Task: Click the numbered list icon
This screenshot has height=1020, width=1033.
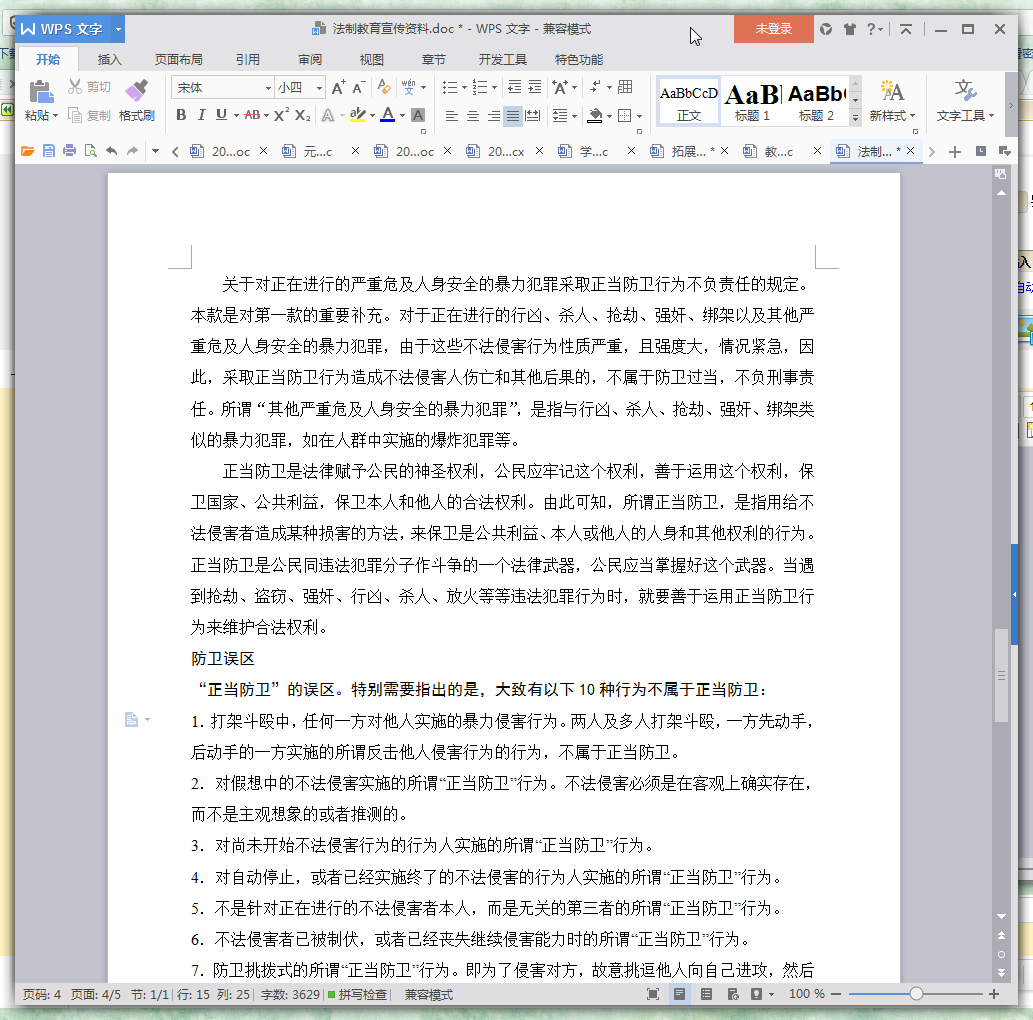Action: pos(480,88)
